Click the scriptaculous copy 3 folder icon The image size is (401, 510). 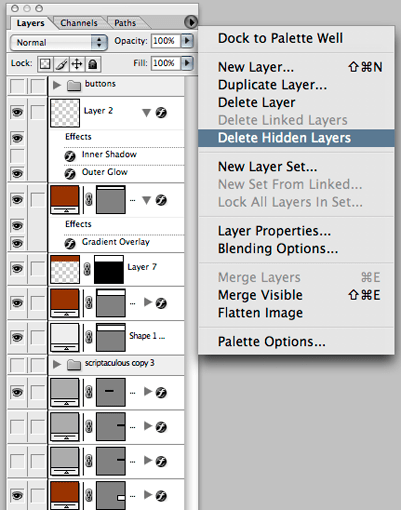74,365
